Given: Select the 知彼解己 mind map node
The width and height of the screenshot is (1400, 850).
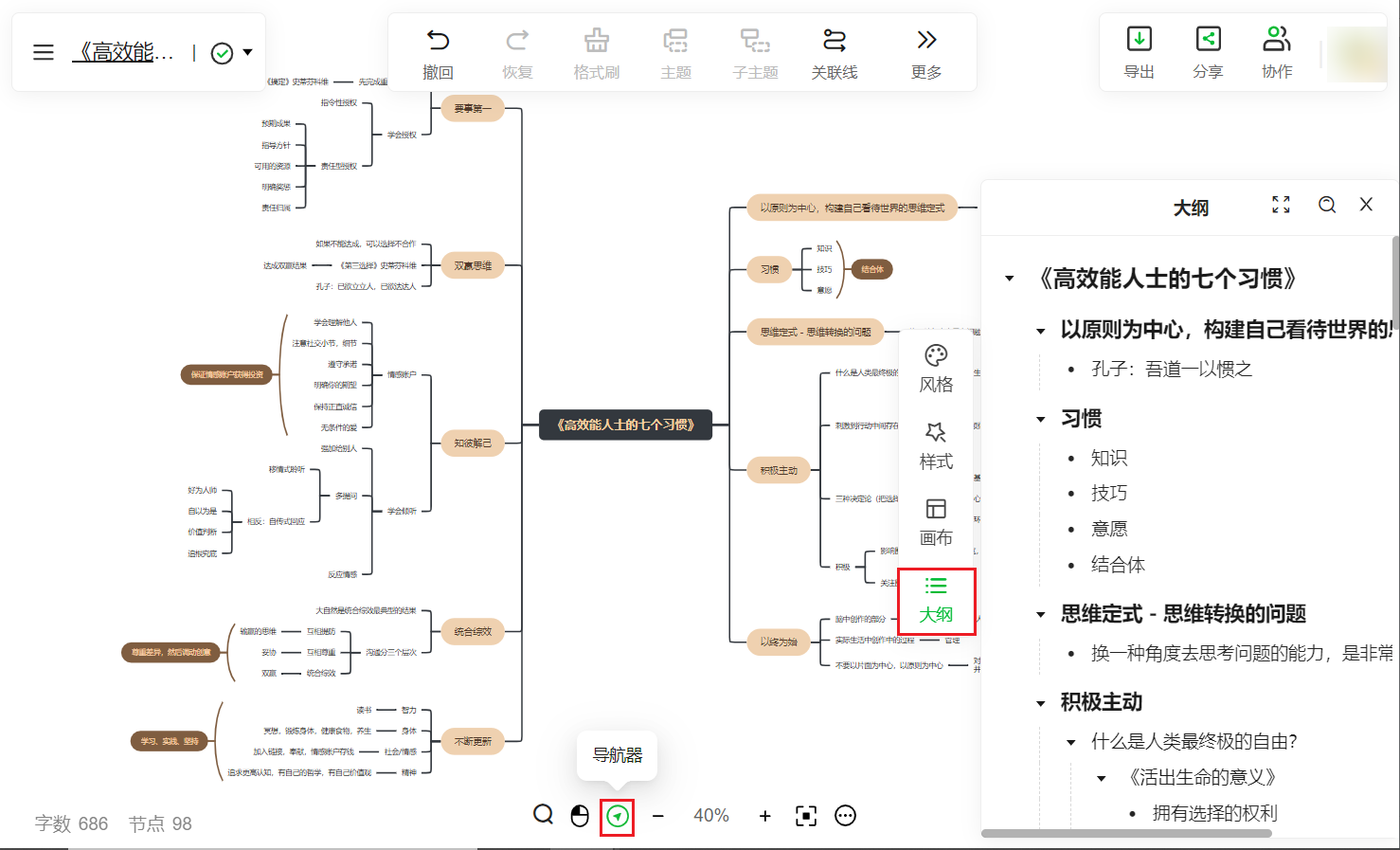Looking at the screenshot, I should click(x=473, y=443).
